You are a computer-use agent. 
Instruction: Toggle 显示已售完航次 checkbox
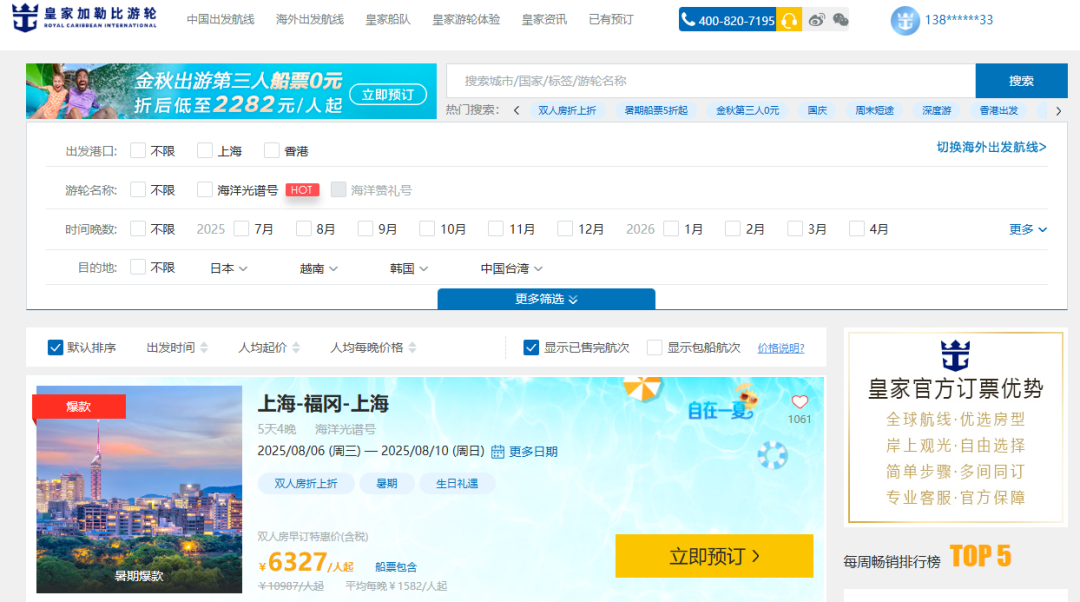tap(530, 347)
